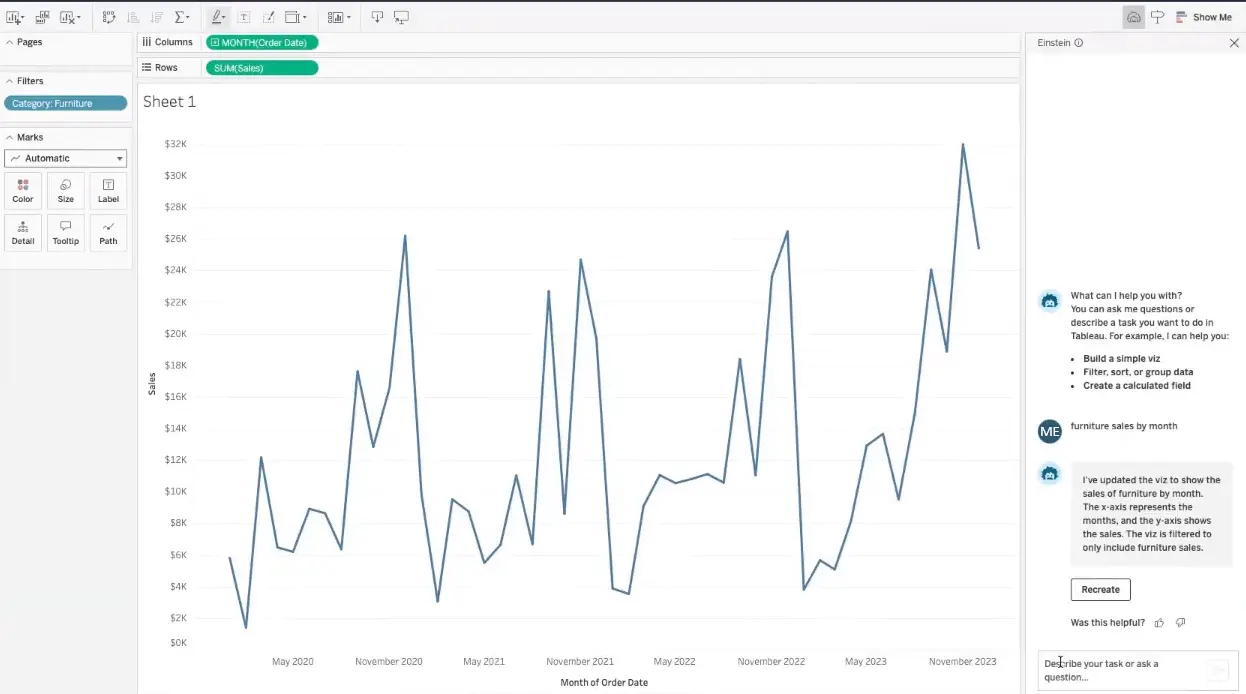Open the Fit dropdown in the toolbar

tap(297, 17)
